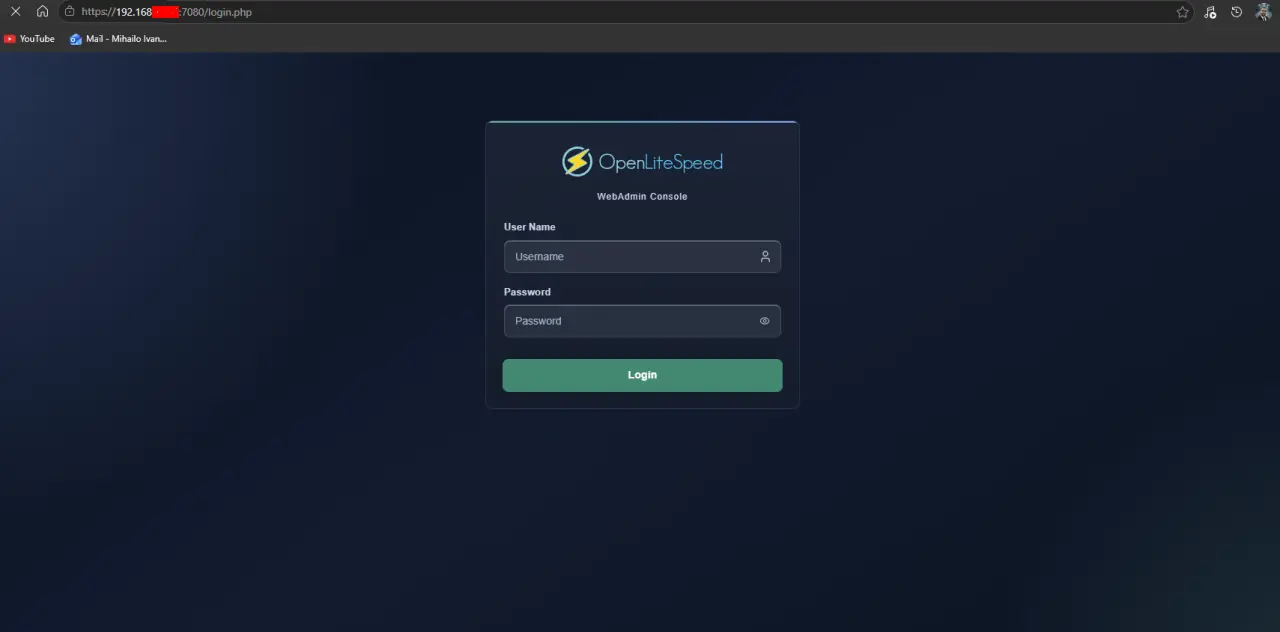Click the OpenLiteSpeed lightning logo
This screenshot has width=1280, height=632.
coord(577,161)
